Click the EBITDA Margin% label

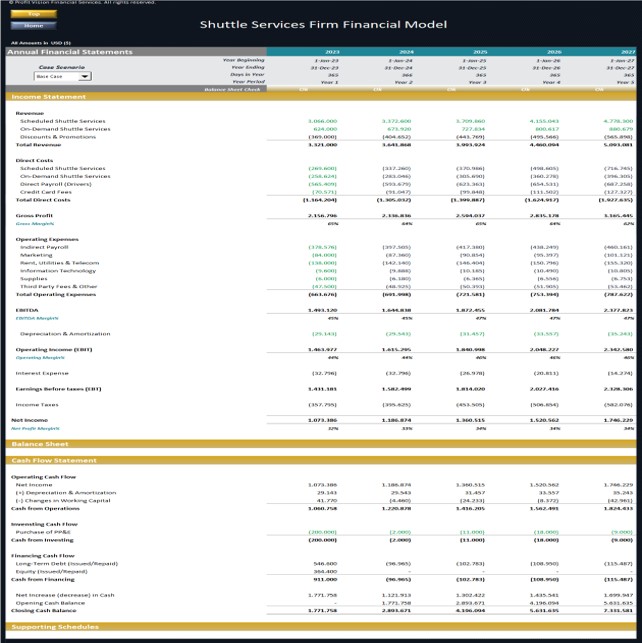(x=37, y=318)
